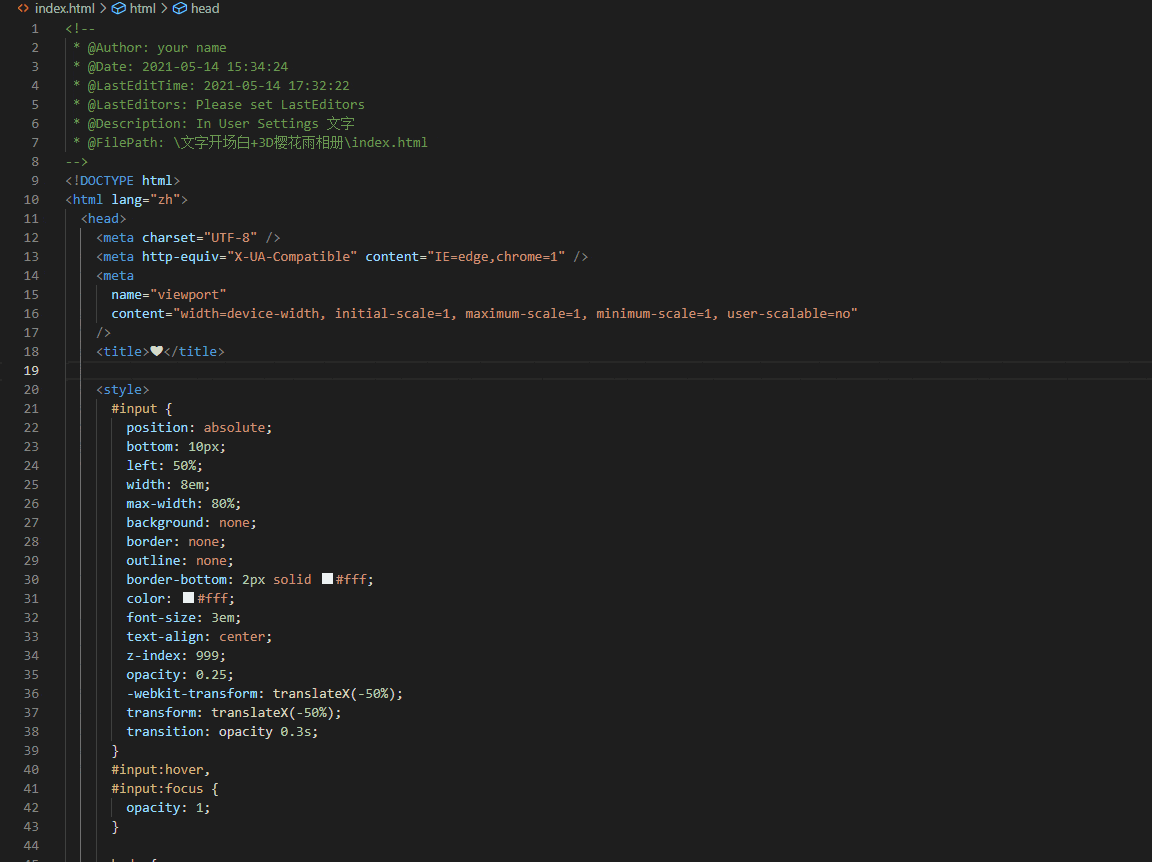Click the cube icon before html breadcrumb
The height and width of the screenshot is (862, 1152).
pos(119,9)
